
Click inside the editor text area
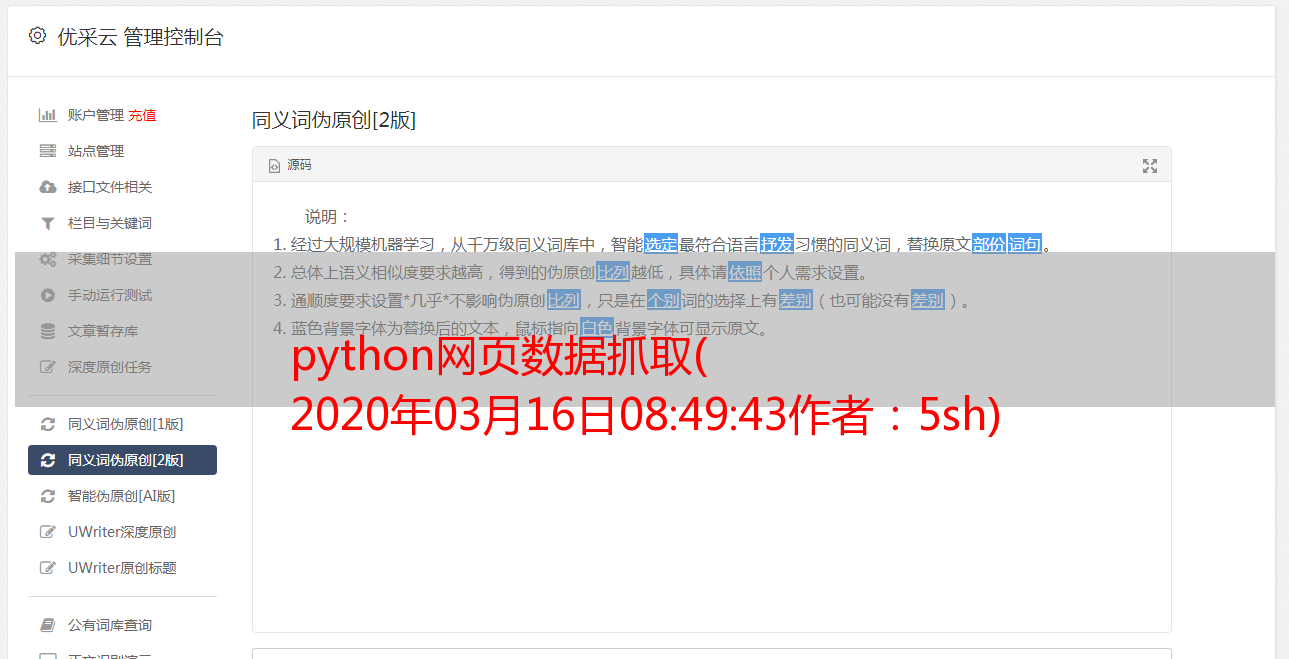711,480
